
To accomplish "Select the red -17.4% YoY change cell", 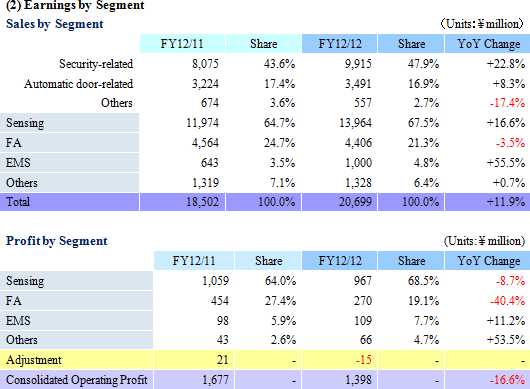I will point(507,103).
